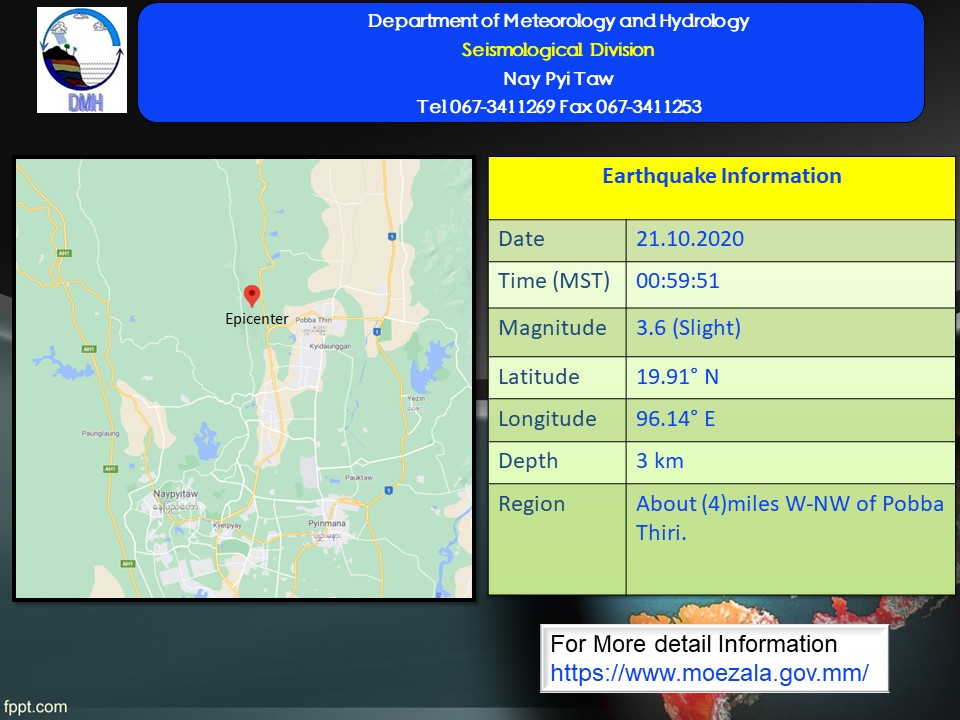Select the latitude value 19.91° N
Viewport: 960px width, 720px height.
[x=677, y=377]
